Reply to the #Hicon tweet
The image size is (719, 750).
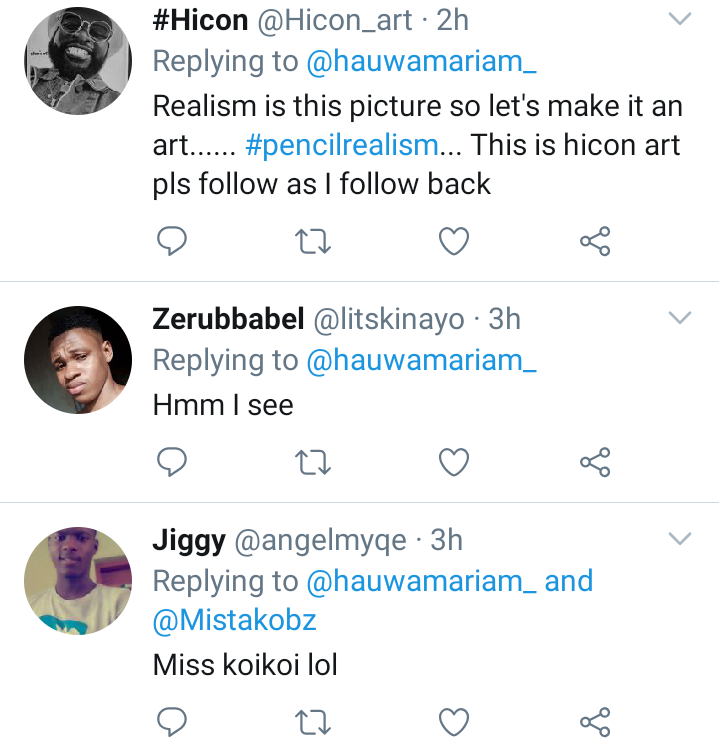173,241
